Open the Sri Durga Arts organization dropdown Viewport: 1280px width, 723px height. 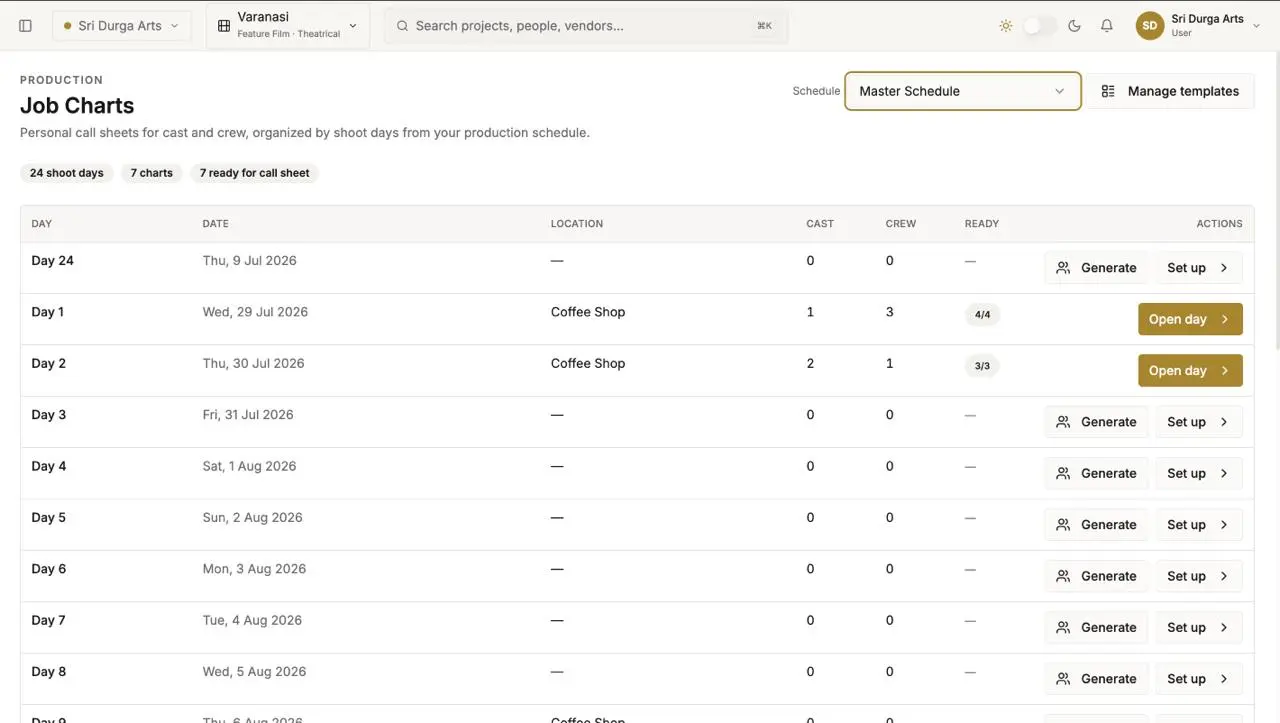(x=122, y=26)
